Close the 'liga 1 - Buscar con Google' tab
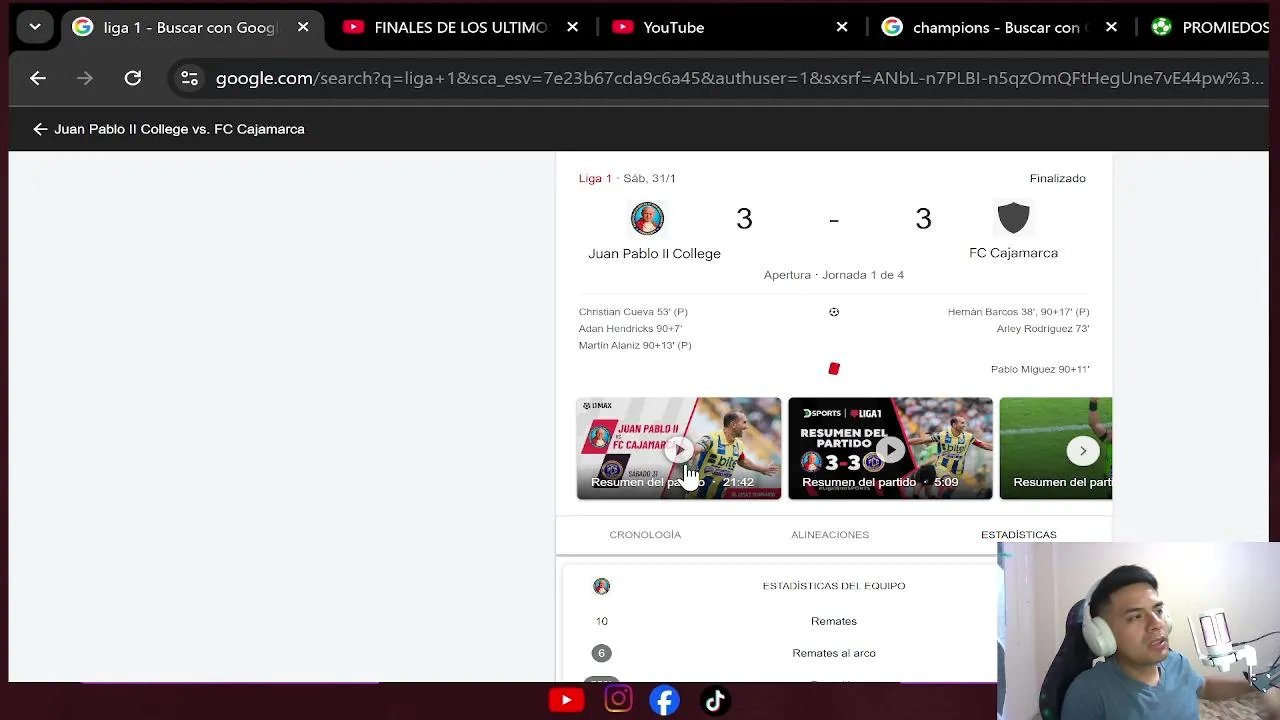This screenshot has height=720, width=1280. pos(303,27)
